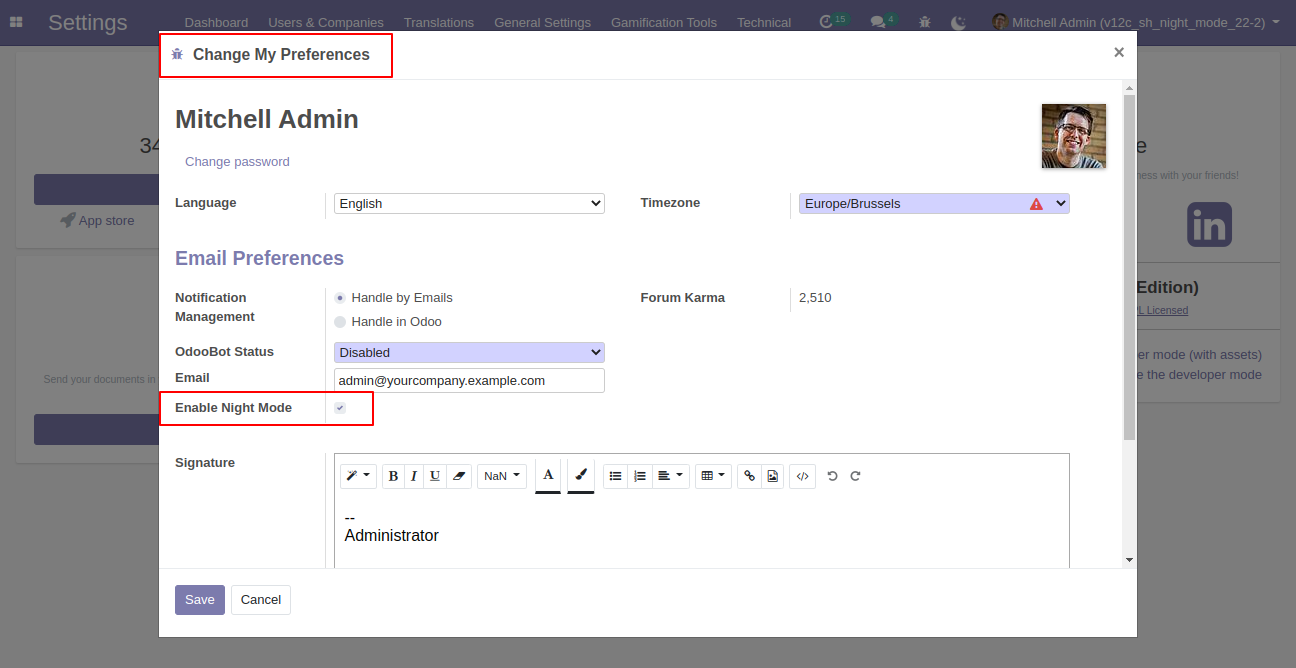The image size is (1296, 668).
Task: Close the preferences dialog with X
Action: (1119, 53)
